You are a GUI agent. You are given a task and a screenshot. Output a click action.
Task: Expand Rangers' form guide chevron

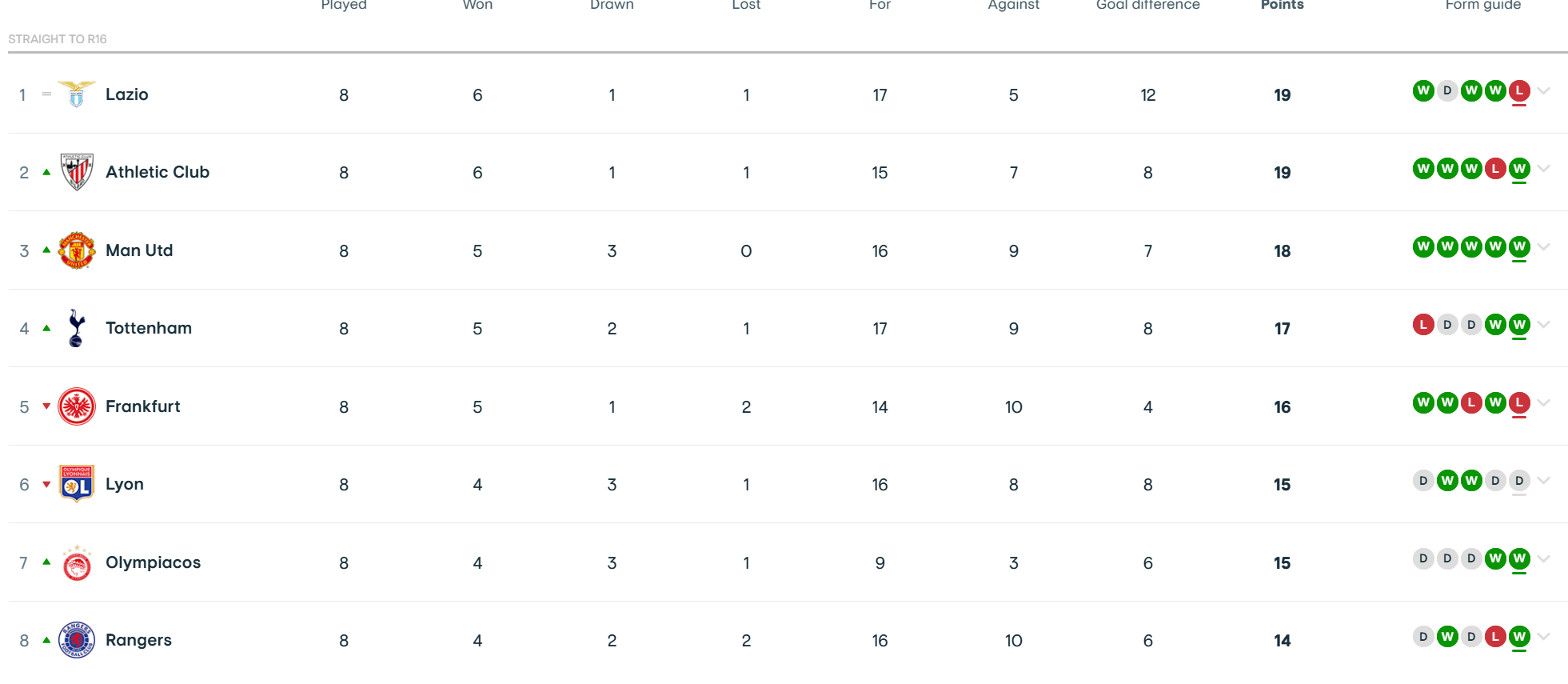(x=1544, y=637)
